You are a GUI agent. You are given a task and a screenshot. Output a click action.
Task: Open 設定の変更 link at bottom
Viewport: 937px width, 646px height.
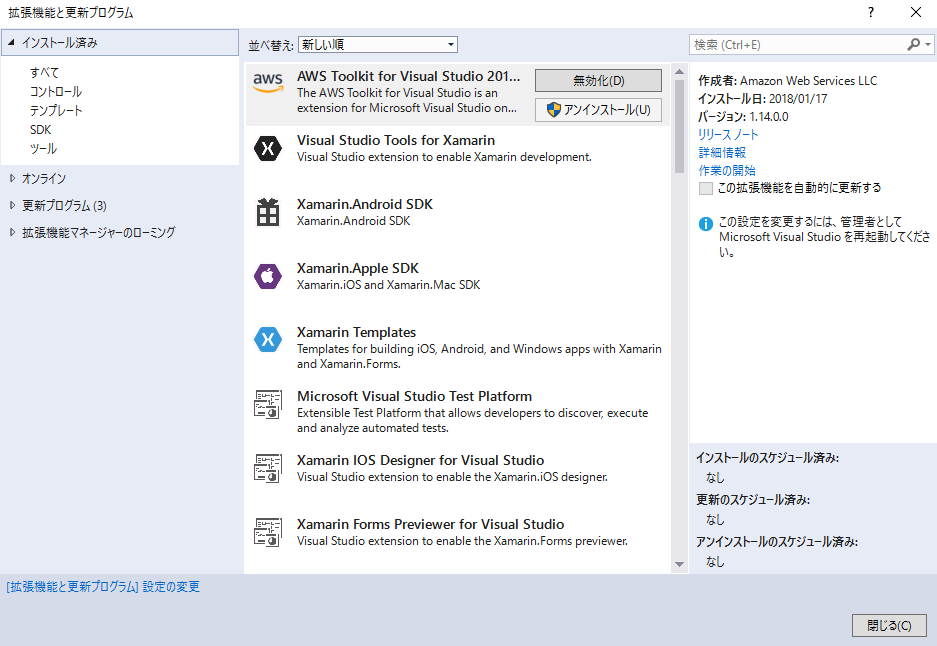[103, 587]
